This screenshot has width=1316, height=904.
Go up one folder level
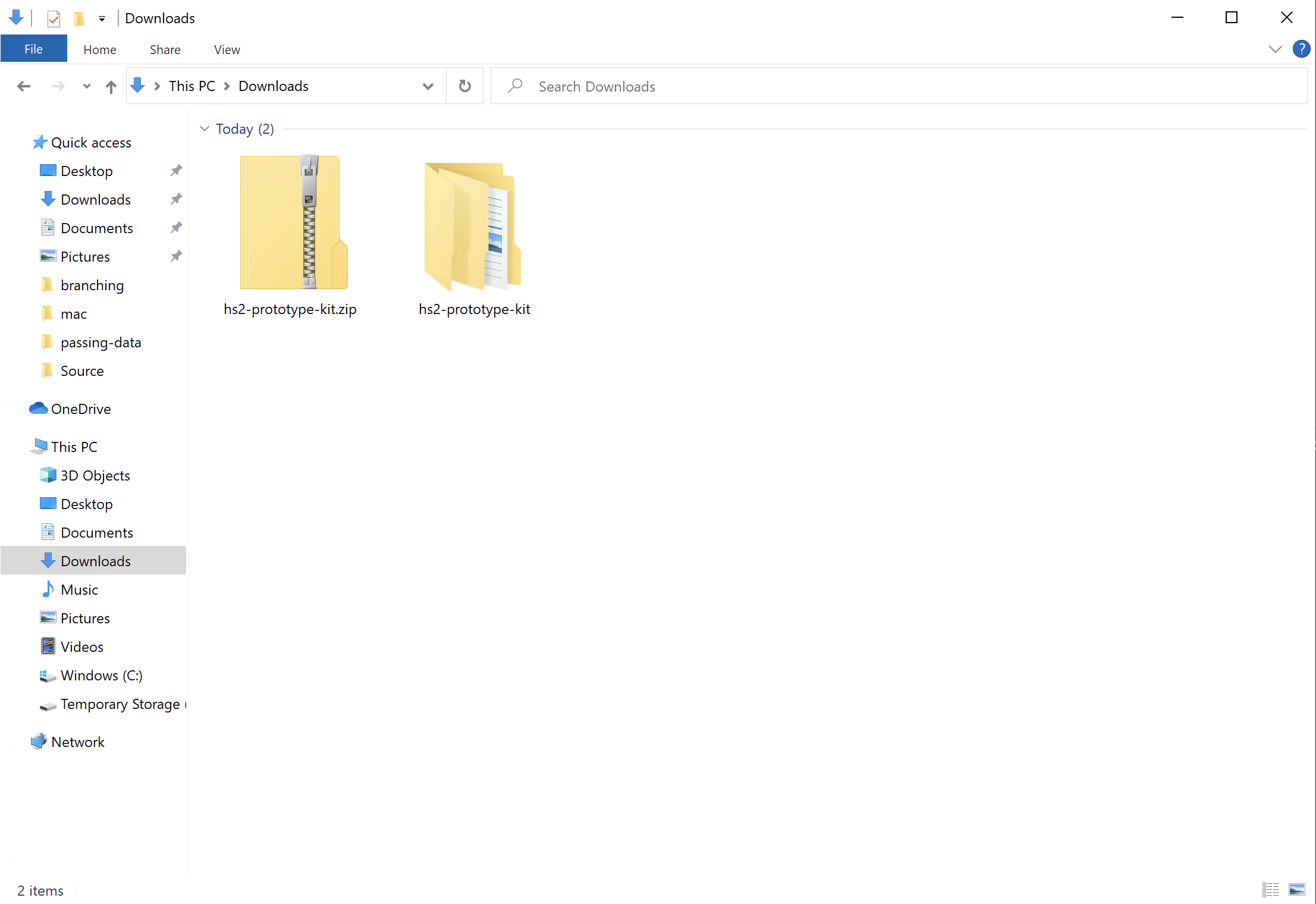point(111,86)
